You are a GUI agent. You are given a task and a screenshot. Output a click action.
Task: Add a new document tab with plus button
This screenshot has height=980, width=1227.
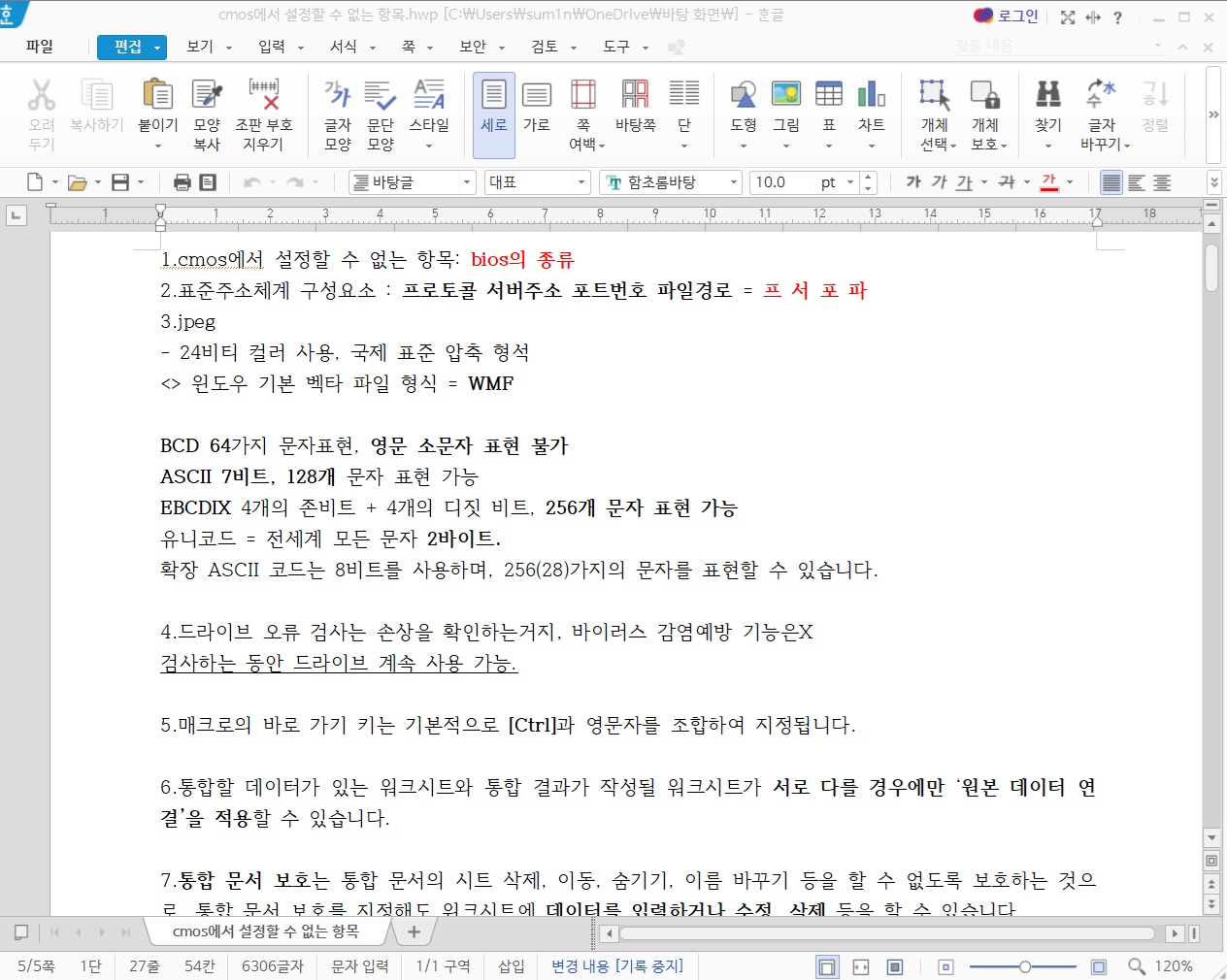(x=415, y=931)
